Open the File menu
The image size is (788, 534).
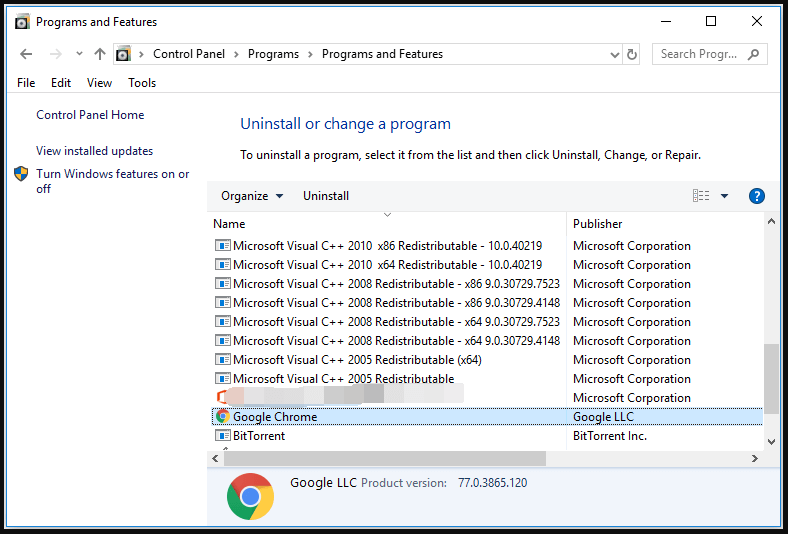click(x=26, y=83)
